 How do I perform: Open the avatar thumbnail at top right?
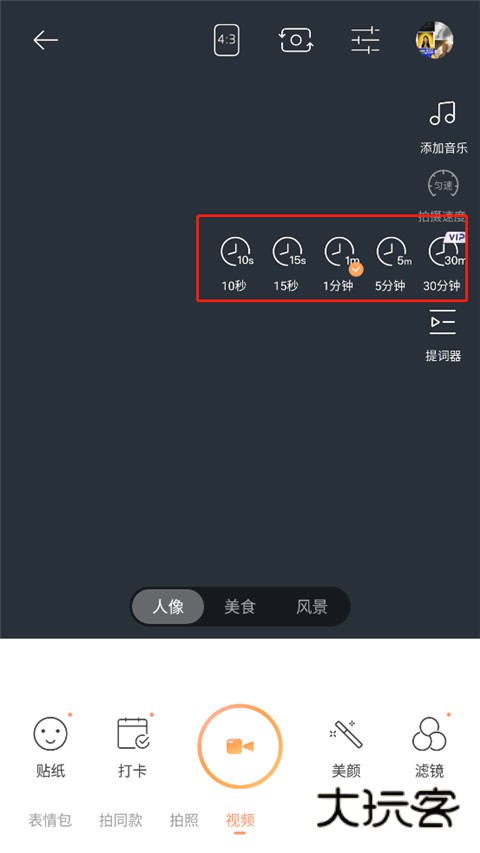coord(434,40)
